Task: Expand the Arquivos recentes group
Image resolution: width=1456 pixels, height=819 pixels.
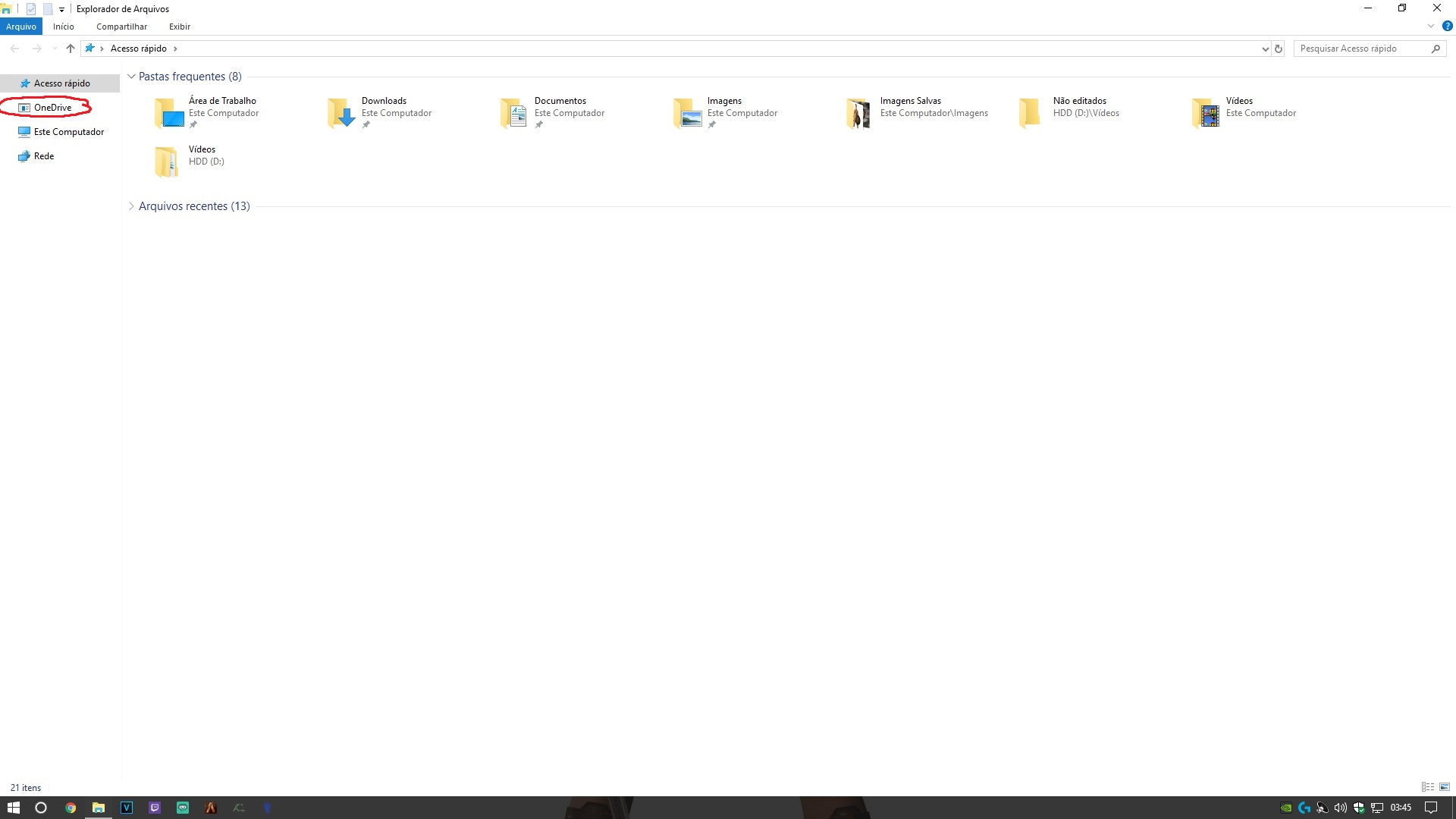Action: click(x=131, y=206)
